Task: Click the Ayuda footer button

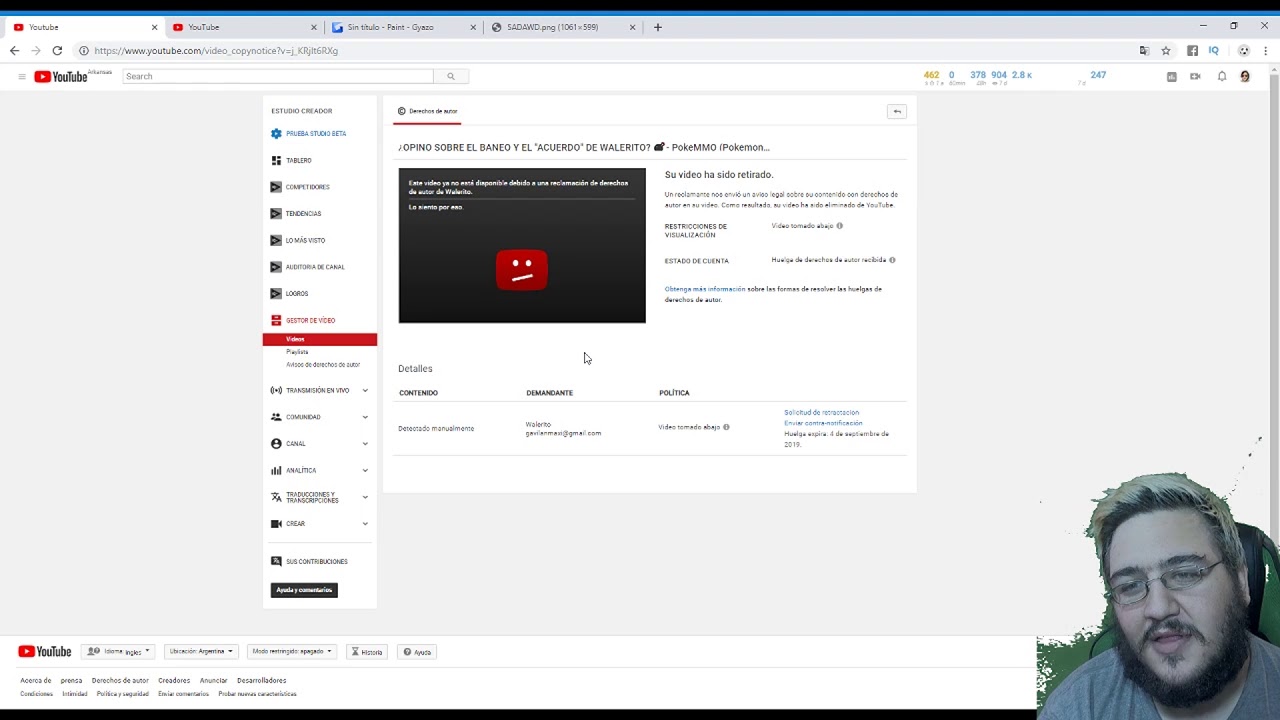Action: click(417, 651)
